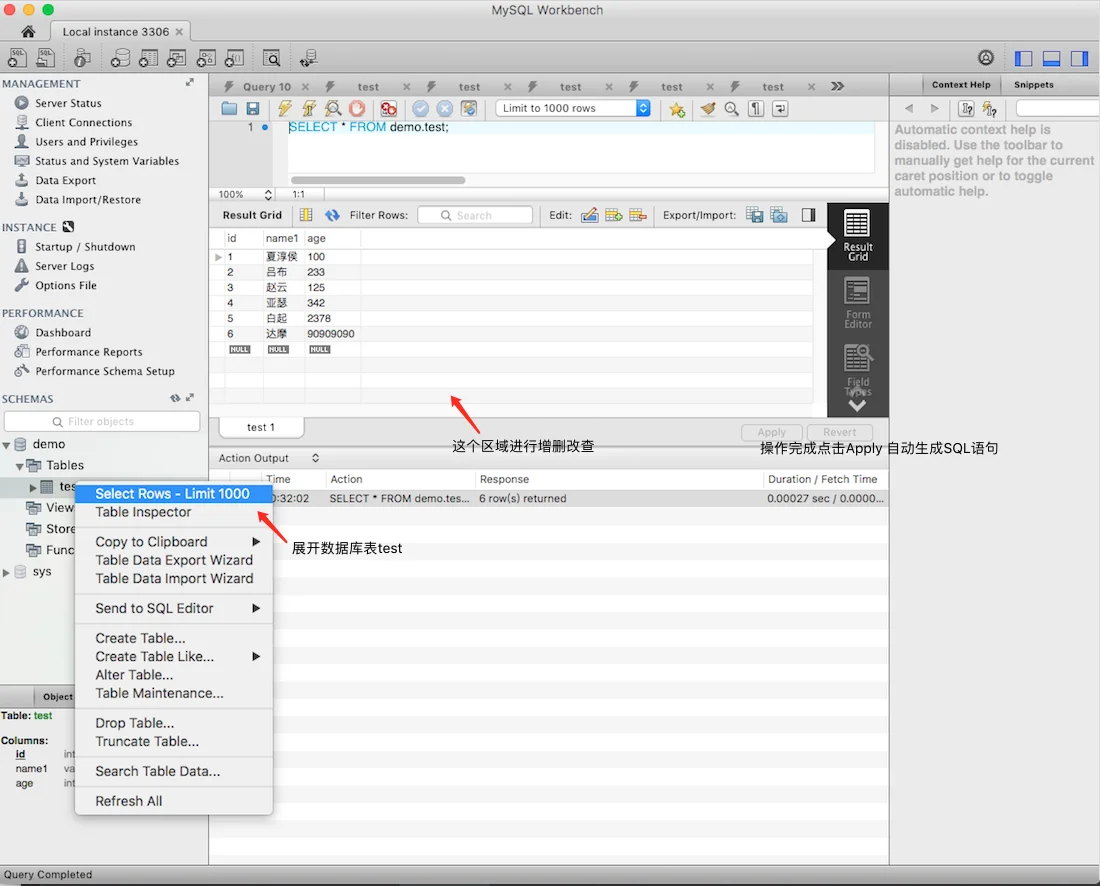This screenshot has width=1100, height=886.
Task: Create a new SQL tab from main toolbar
Action: click(x=17, y=58)
